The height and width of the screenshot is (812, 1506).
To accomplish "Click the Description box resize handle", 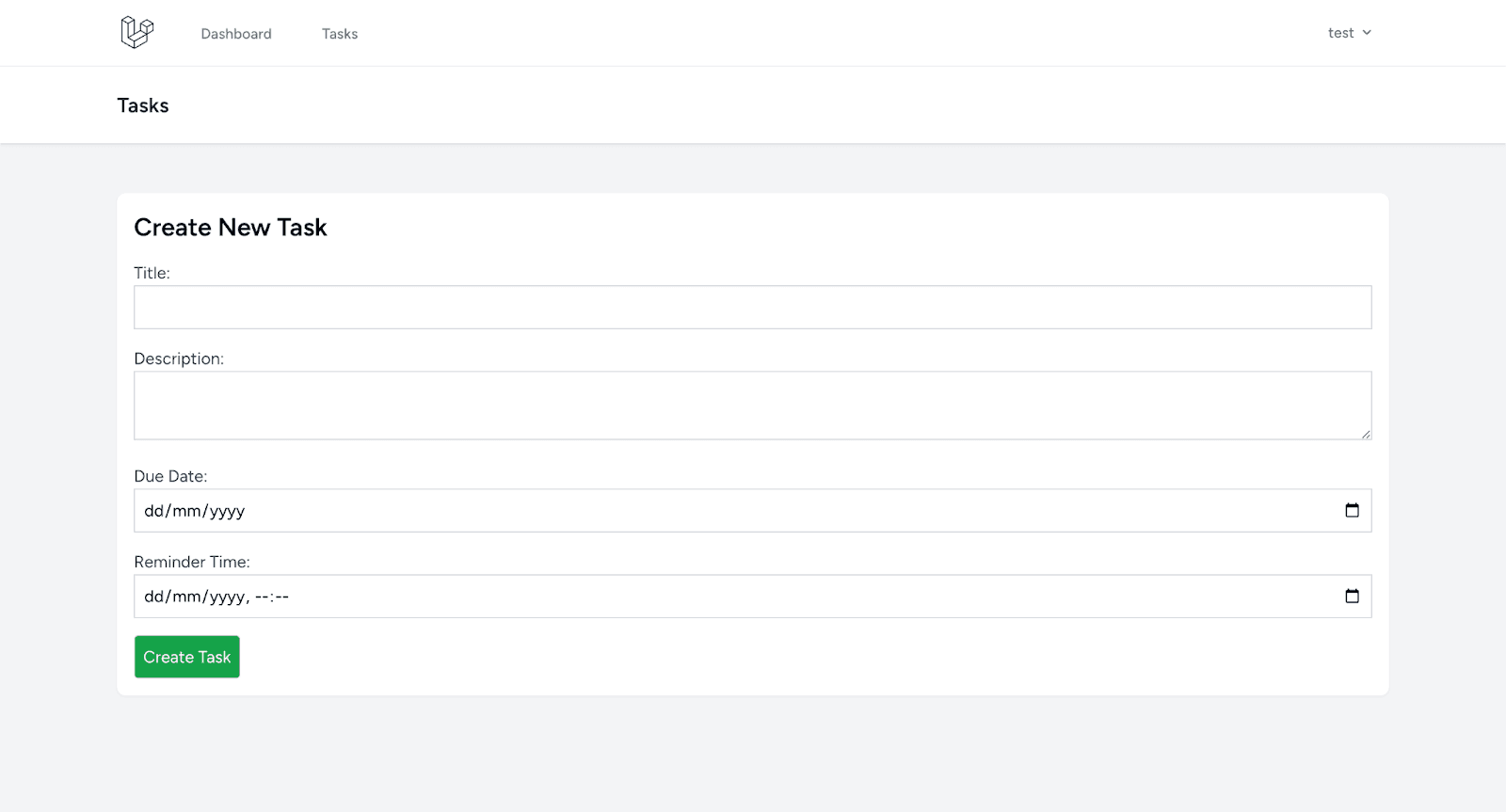I will click(x=1365, y=434).
